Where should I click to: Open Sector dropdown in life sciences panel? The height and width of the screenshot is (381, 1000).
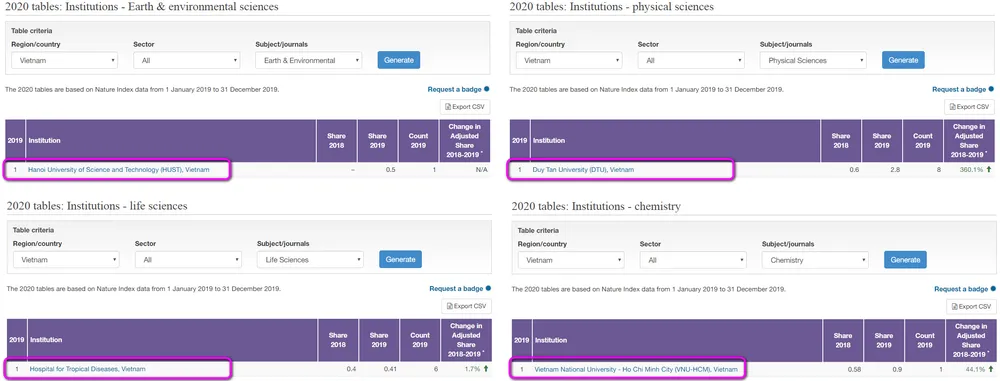[x=188, y=260]
